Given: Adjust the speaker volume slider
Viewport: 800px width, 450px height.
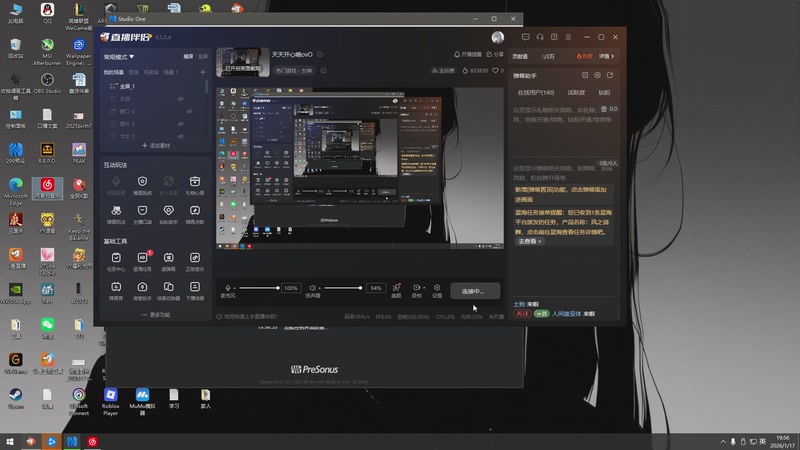Looking at the screenshot, I should (343, 288).
